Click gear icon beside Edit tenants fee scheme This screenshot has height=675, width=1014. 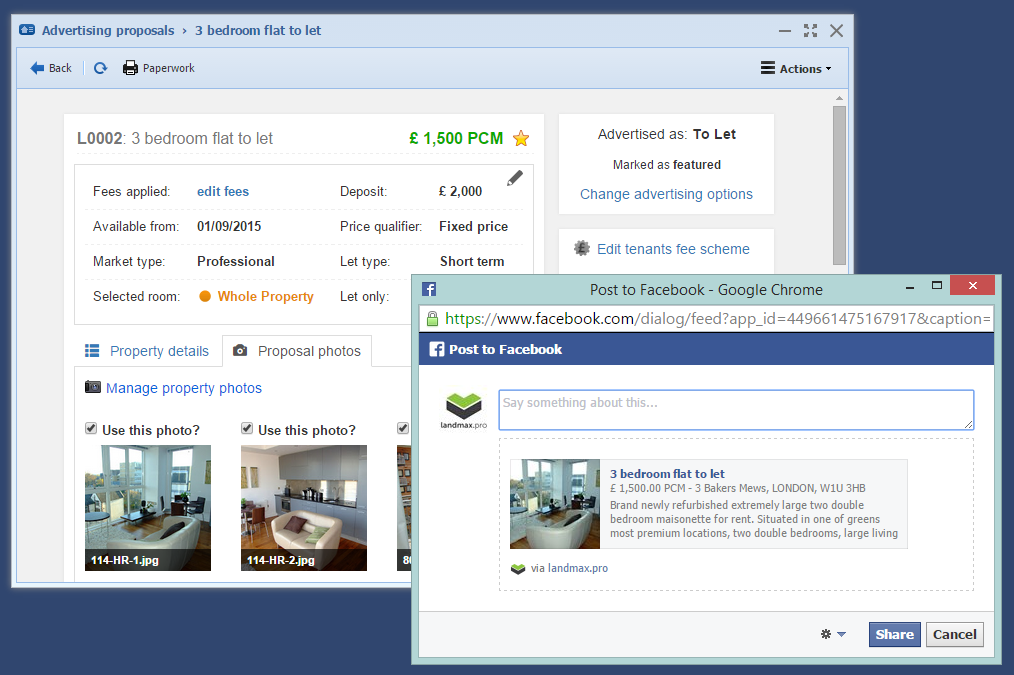click(x=582, y=248)
